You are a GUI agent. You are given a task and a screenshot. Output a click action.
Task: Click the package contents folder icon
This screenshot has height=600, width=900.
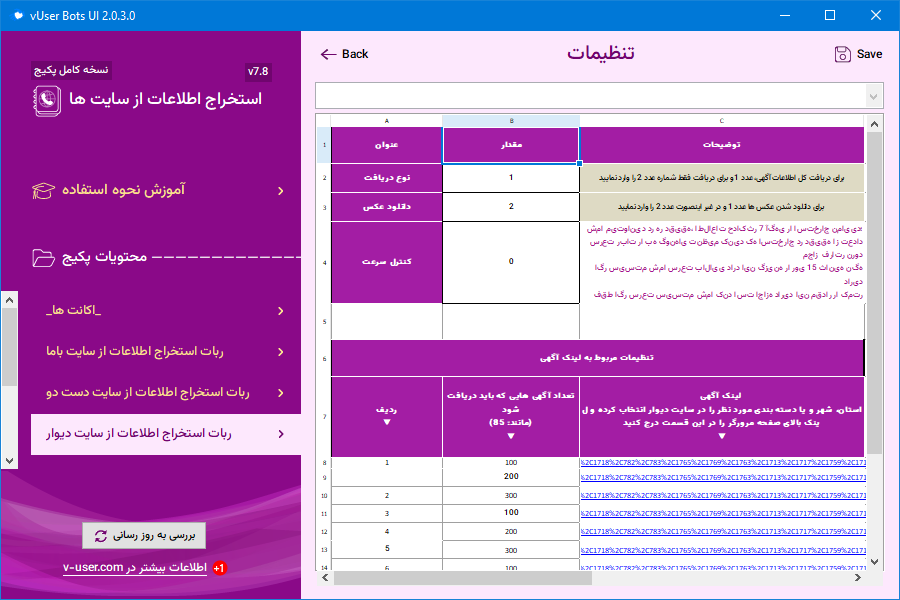(44, 258)
